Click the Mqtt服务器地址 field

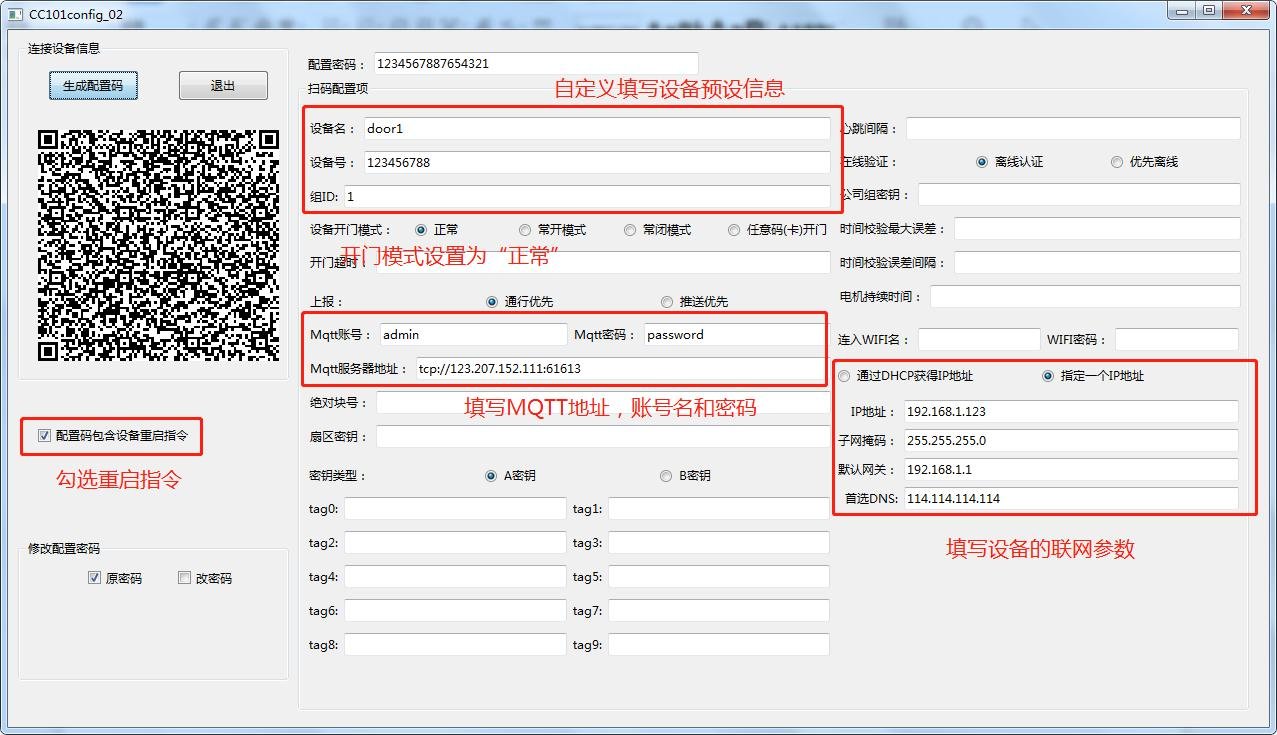(x=622, y=369)
